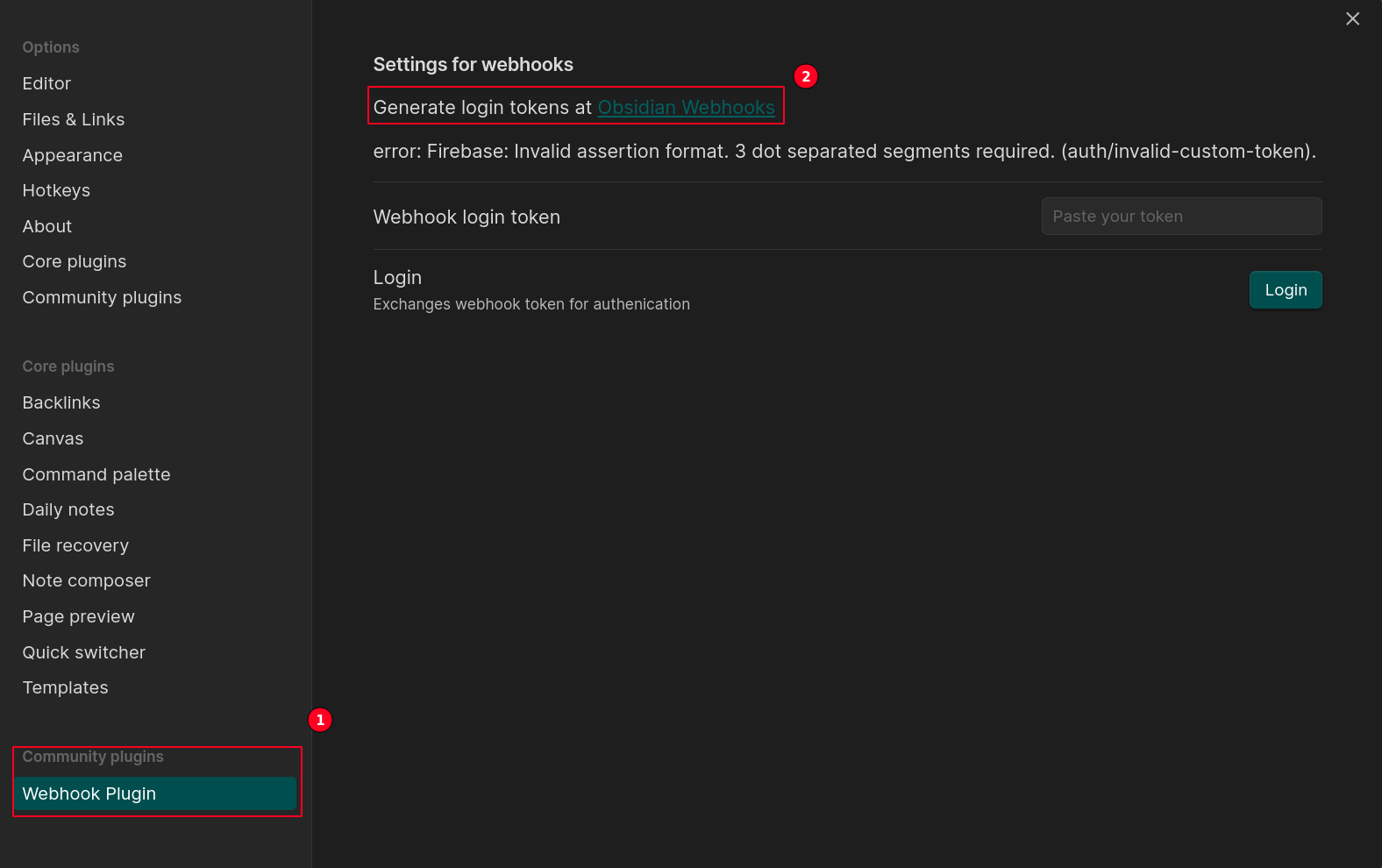Click the gray Community plugins section header
The width and height of the screenshot is (1382, 868).
click(x=93, y=757)
